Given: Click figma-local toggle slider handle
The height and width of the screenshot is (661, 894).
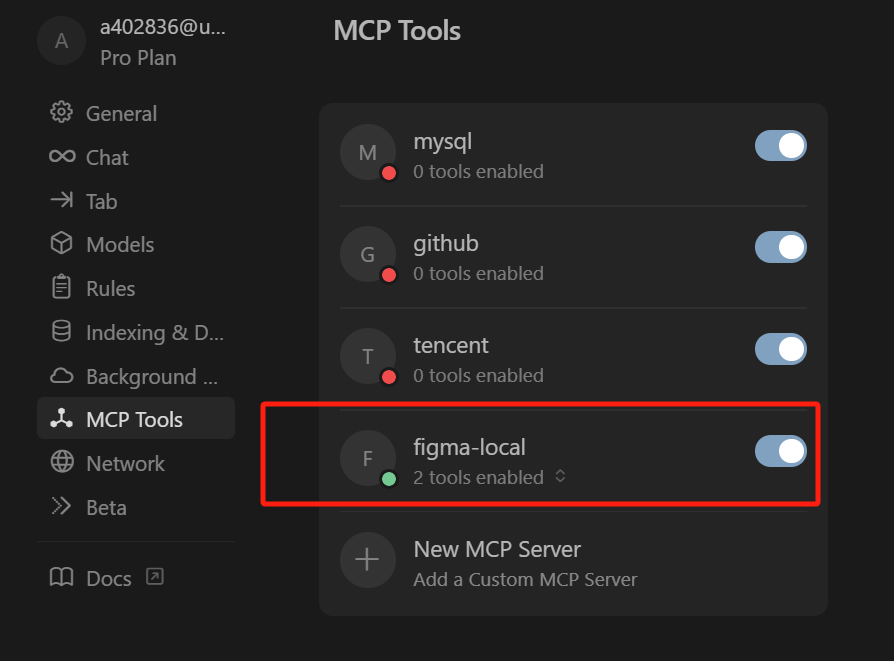Looking at the screenshot, I should [x=789, y=451].
